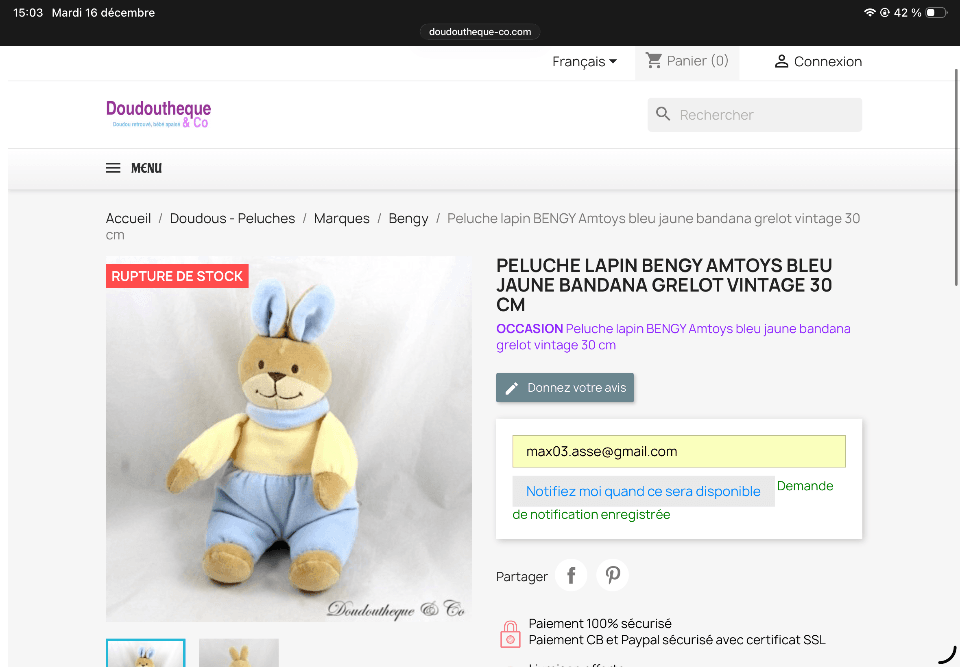This screenshot has height=667, width=960.
Task: Open the Panier shopping cart
Action: [687, 61]
